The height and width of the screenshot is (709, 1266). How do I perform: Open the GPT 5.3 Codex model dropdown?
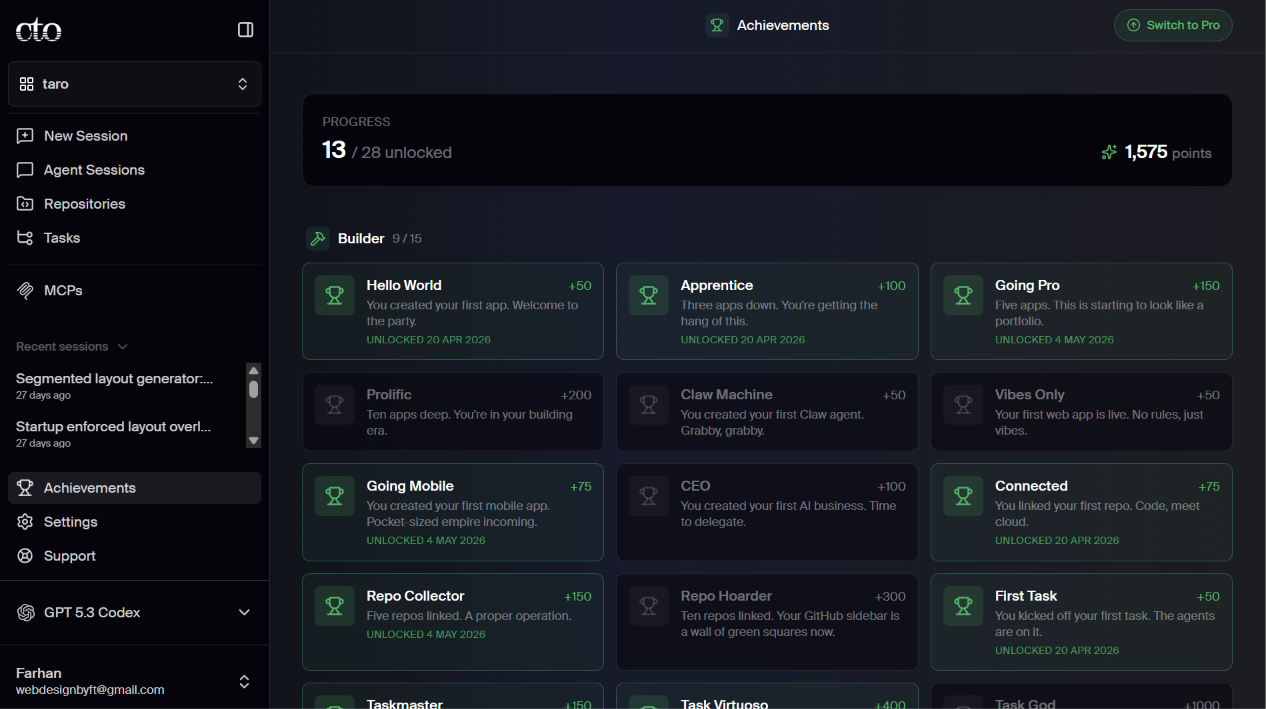click(x=134, y=612)
